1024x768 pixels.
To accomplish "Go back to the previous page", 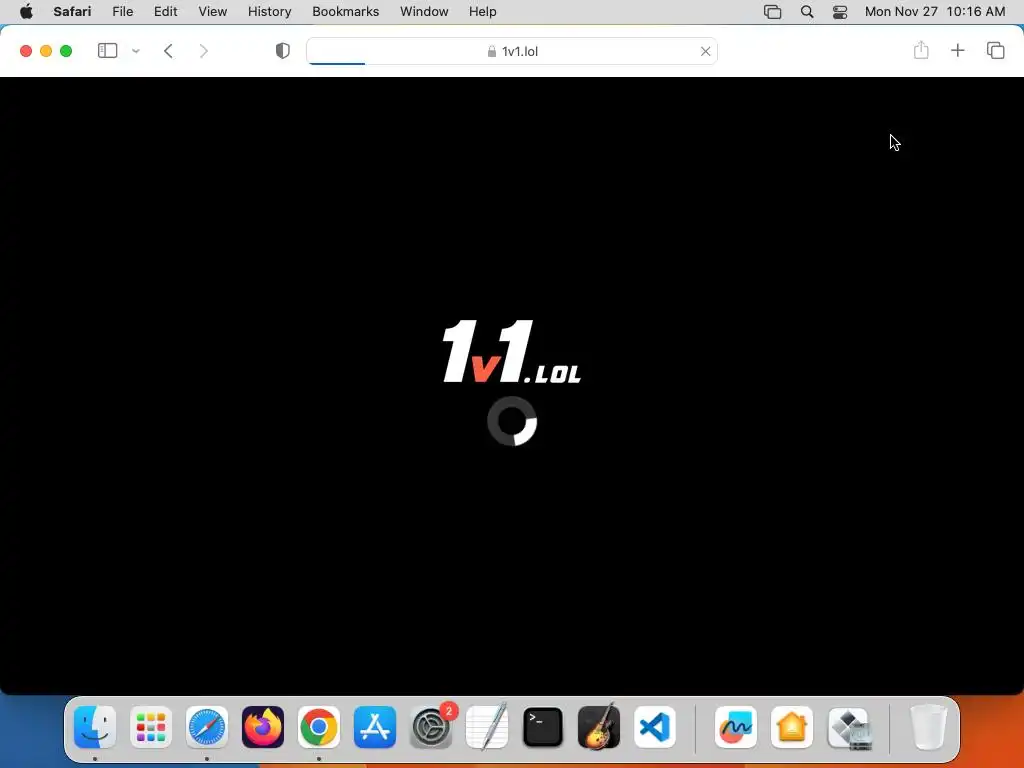I will (x=168, y=51).
